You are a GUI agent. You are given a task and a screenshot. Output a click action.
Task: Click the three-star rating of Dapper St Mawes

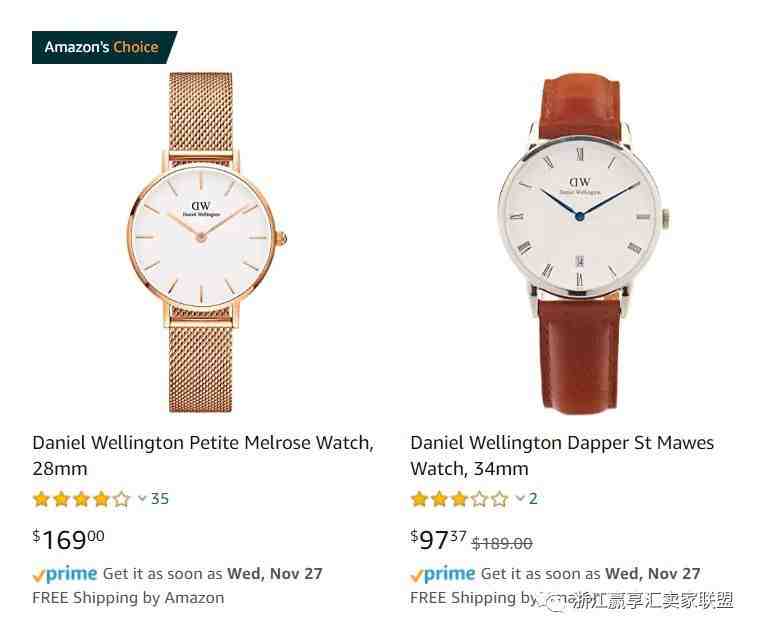point(459,499)
